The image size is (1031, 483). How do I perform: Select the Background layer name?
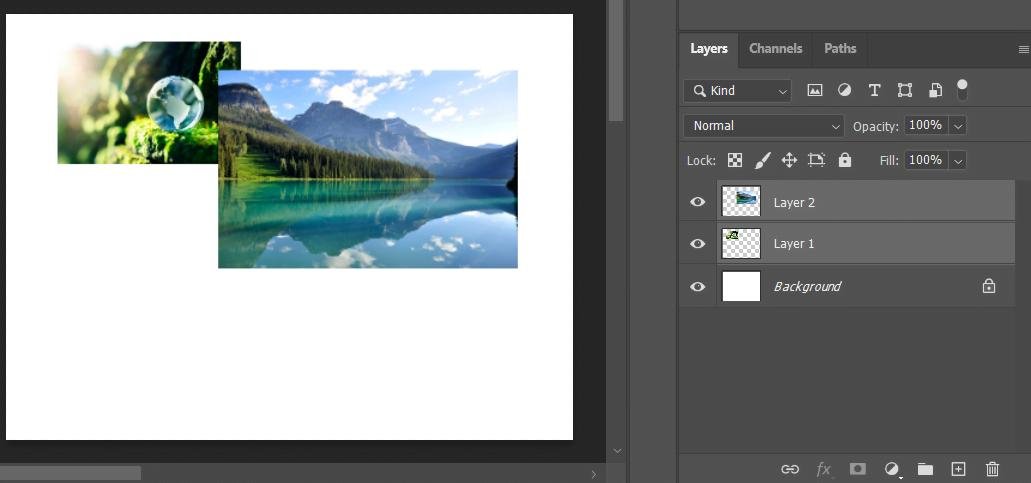tap(807, 287)
